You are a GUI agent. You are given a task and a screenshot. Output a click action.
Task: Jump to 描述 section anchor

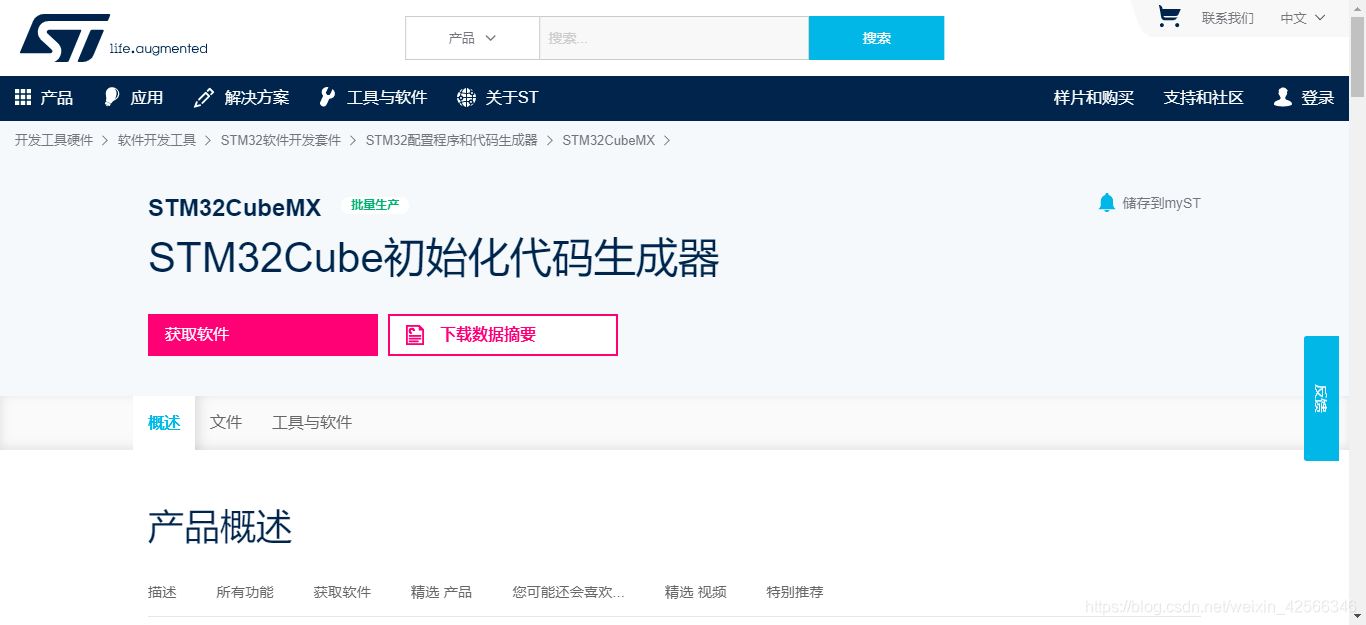click(162, 592)
